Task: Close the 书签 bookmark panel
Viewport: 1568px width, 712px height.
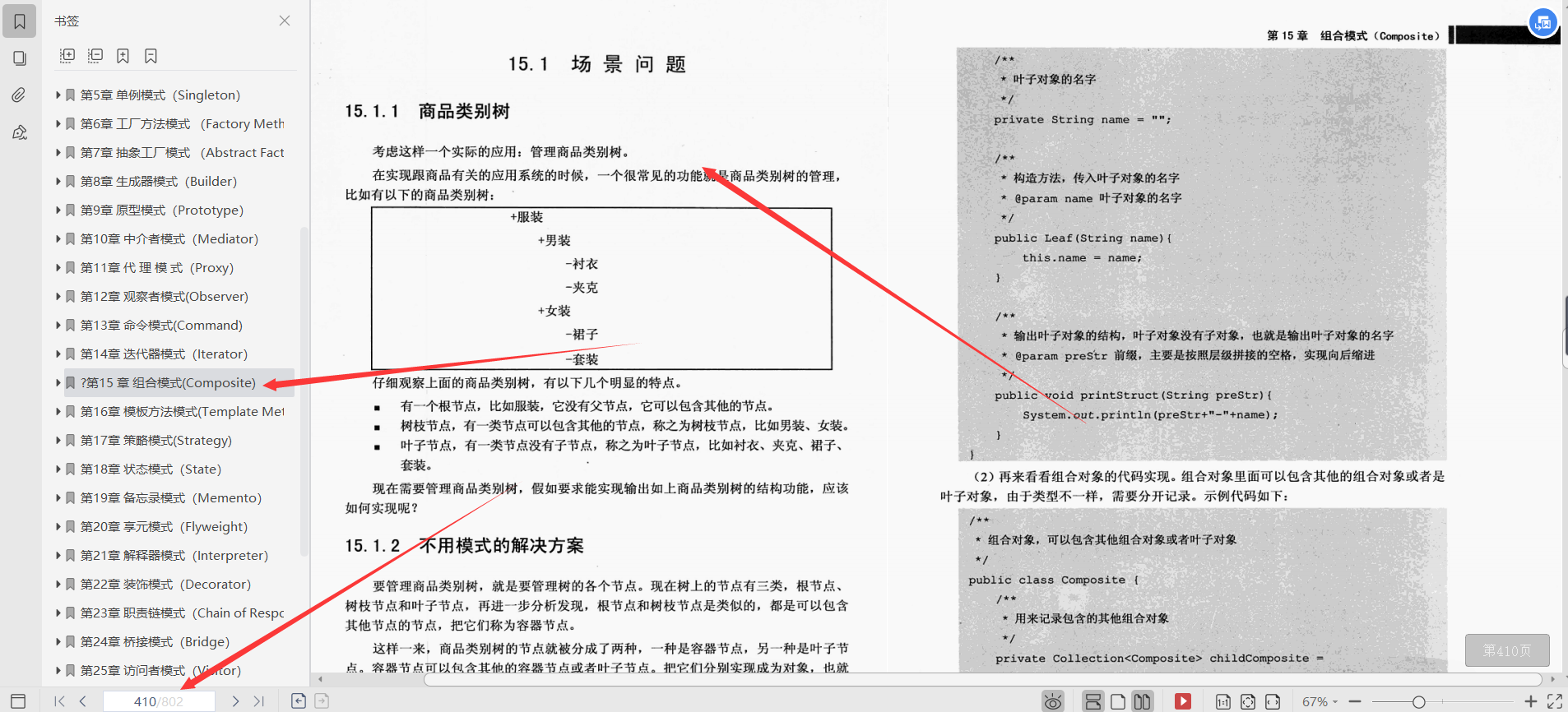Action: click(285, 21)
